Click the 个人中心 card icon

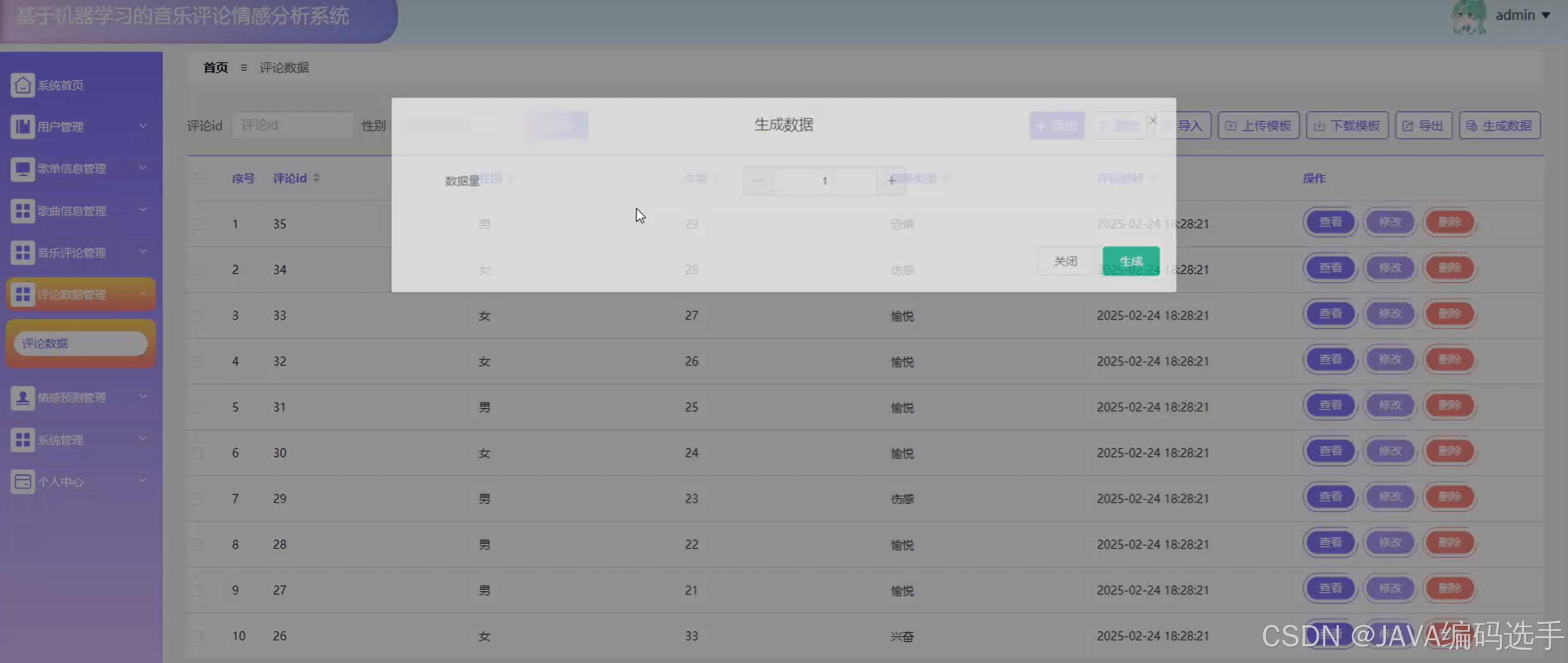[x=23, y=481]
